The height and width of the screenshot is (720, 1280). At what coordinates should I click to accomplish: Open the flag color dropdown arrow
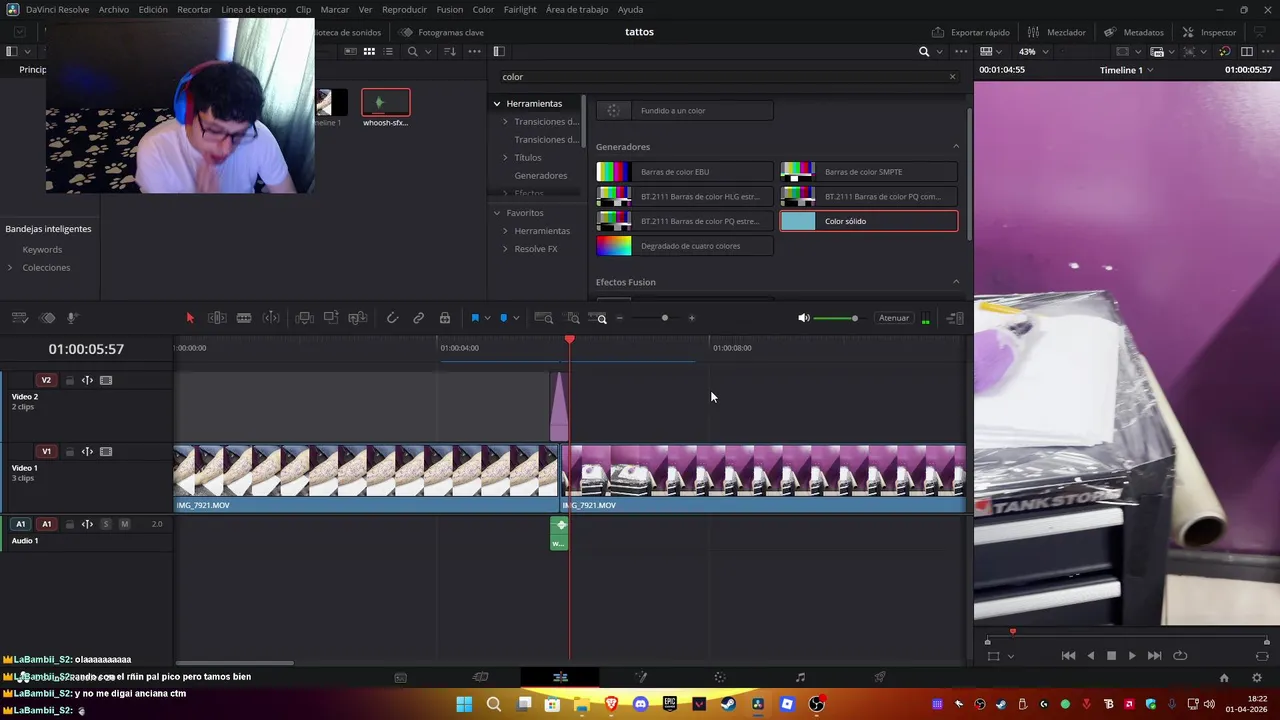487,318
